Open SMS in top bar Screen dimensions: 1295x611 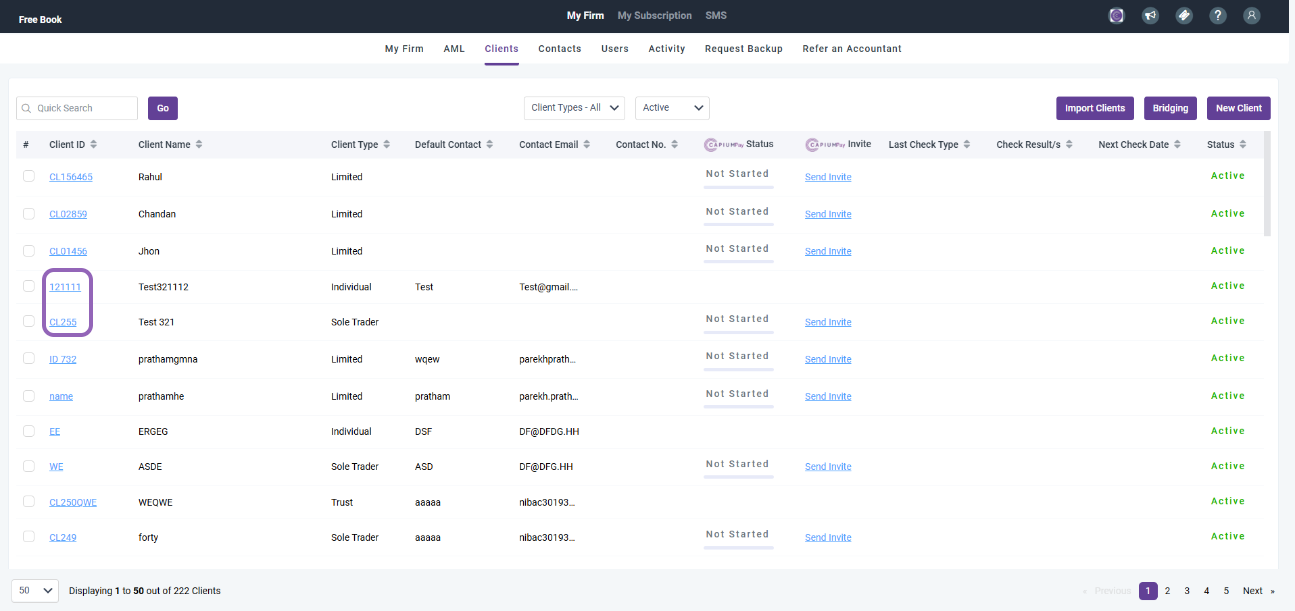point(716,16)
